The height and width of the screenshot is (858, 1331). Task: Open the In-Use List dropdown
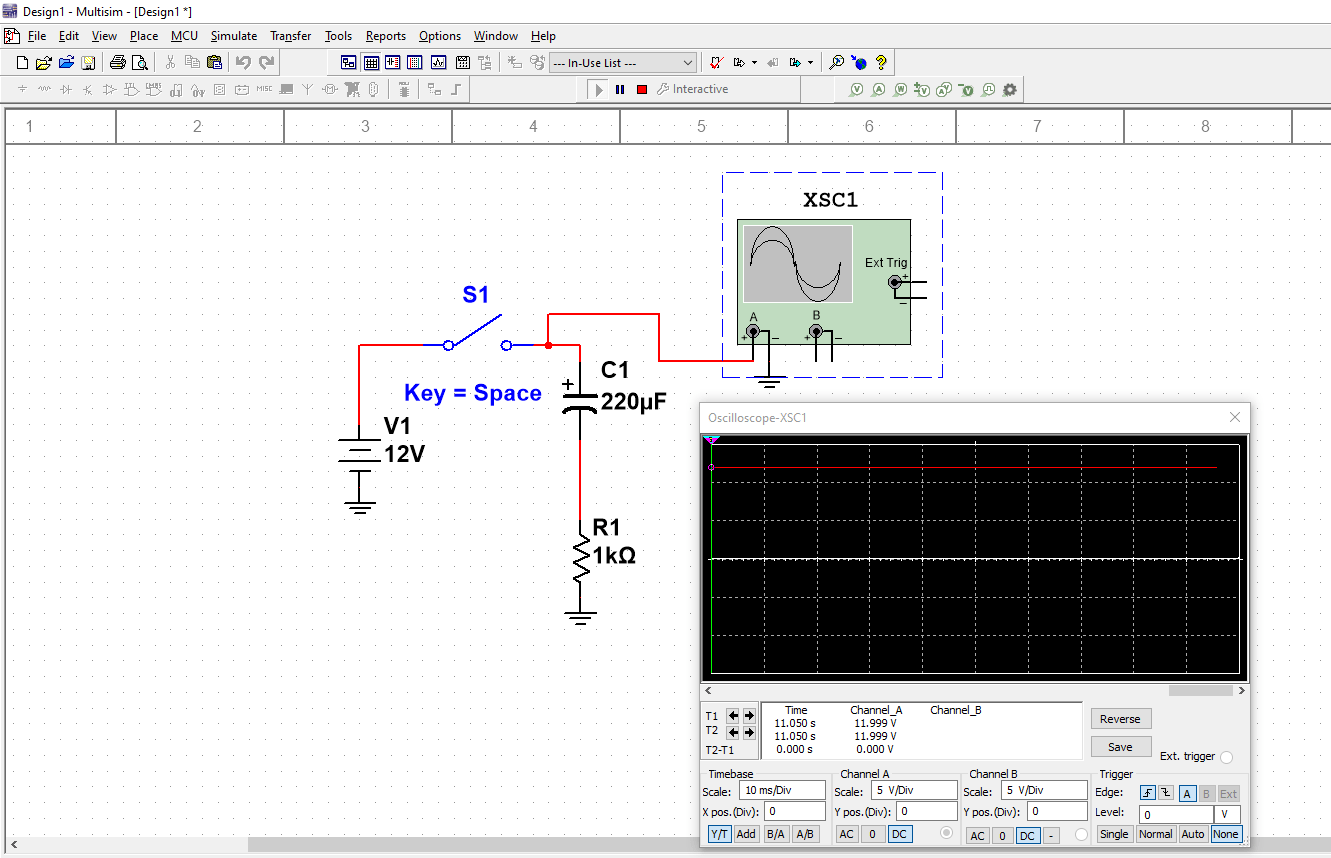coord(686,62)
